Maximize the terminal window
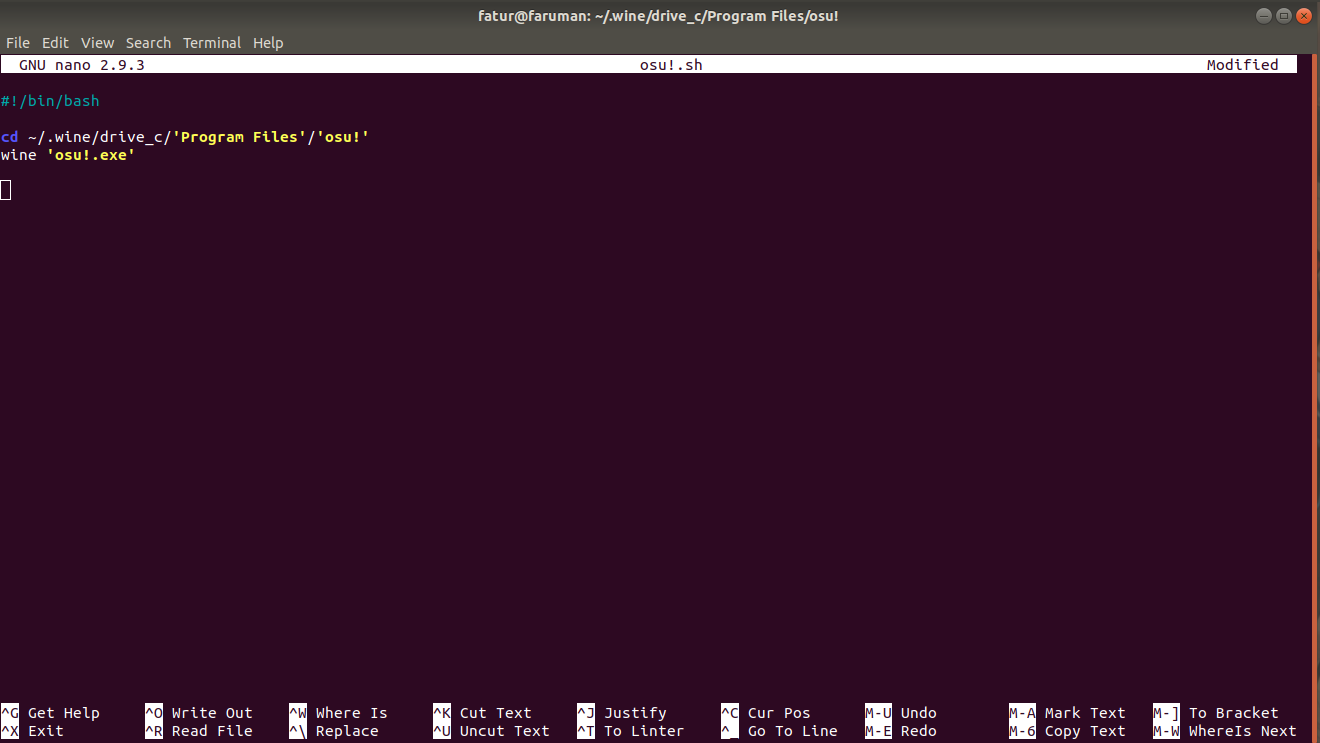Image resolution: width=1320 pixels, height=743 pixels. click(1283, 15)
